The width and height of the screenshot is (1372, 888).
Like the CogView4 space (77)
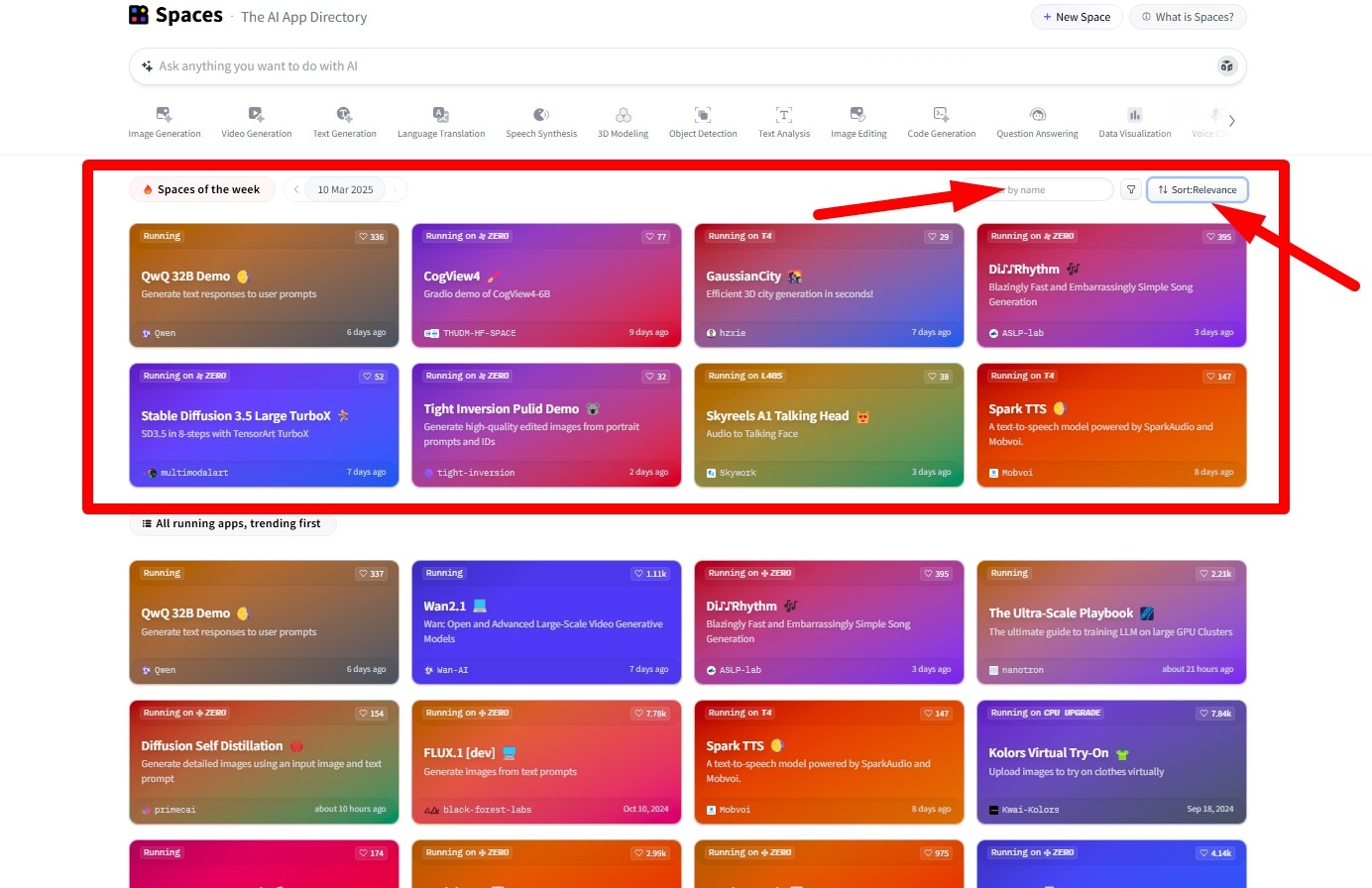click(656, 237)
